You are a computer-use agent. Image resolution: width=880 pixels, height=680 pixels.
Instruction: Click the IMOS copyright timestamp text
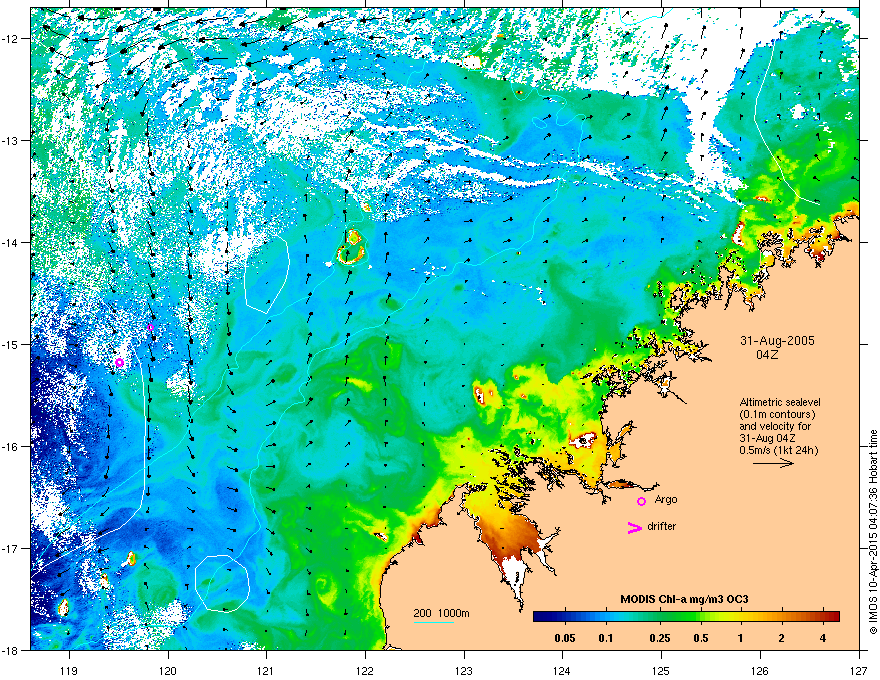tap(873, 532)
